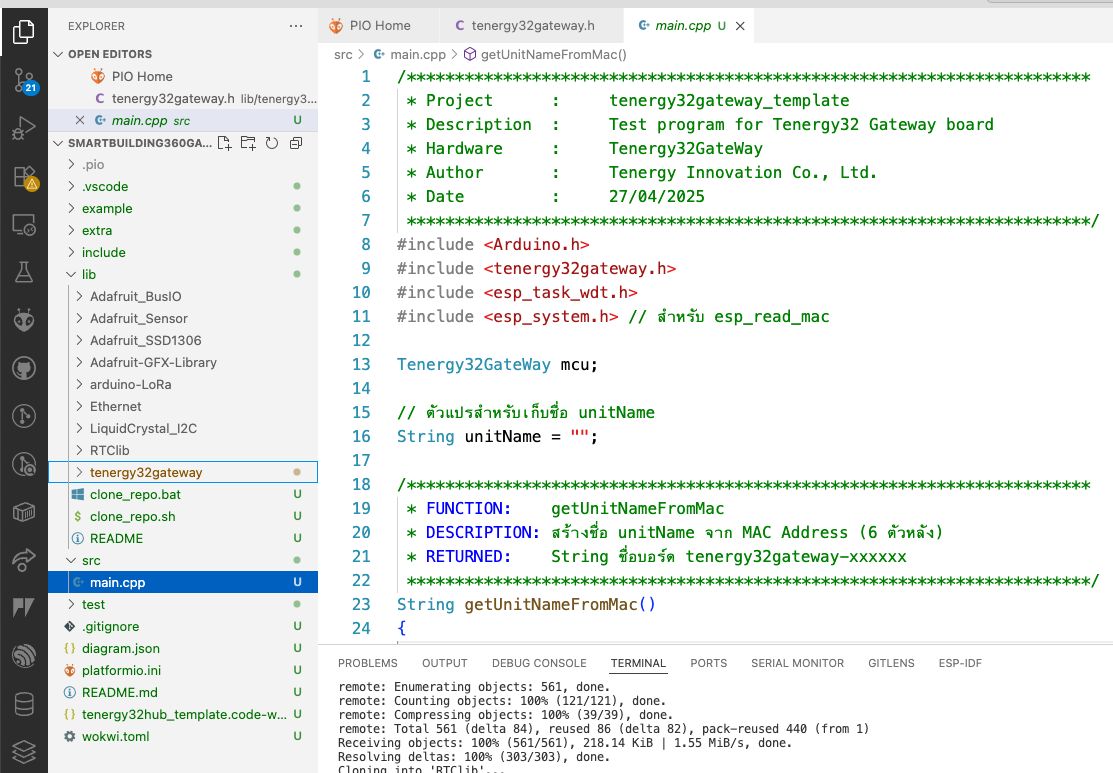The height and width of the screenshot is (773, 1113).
Task: Click New File icon in explorer header
Action: click(224, 143)
